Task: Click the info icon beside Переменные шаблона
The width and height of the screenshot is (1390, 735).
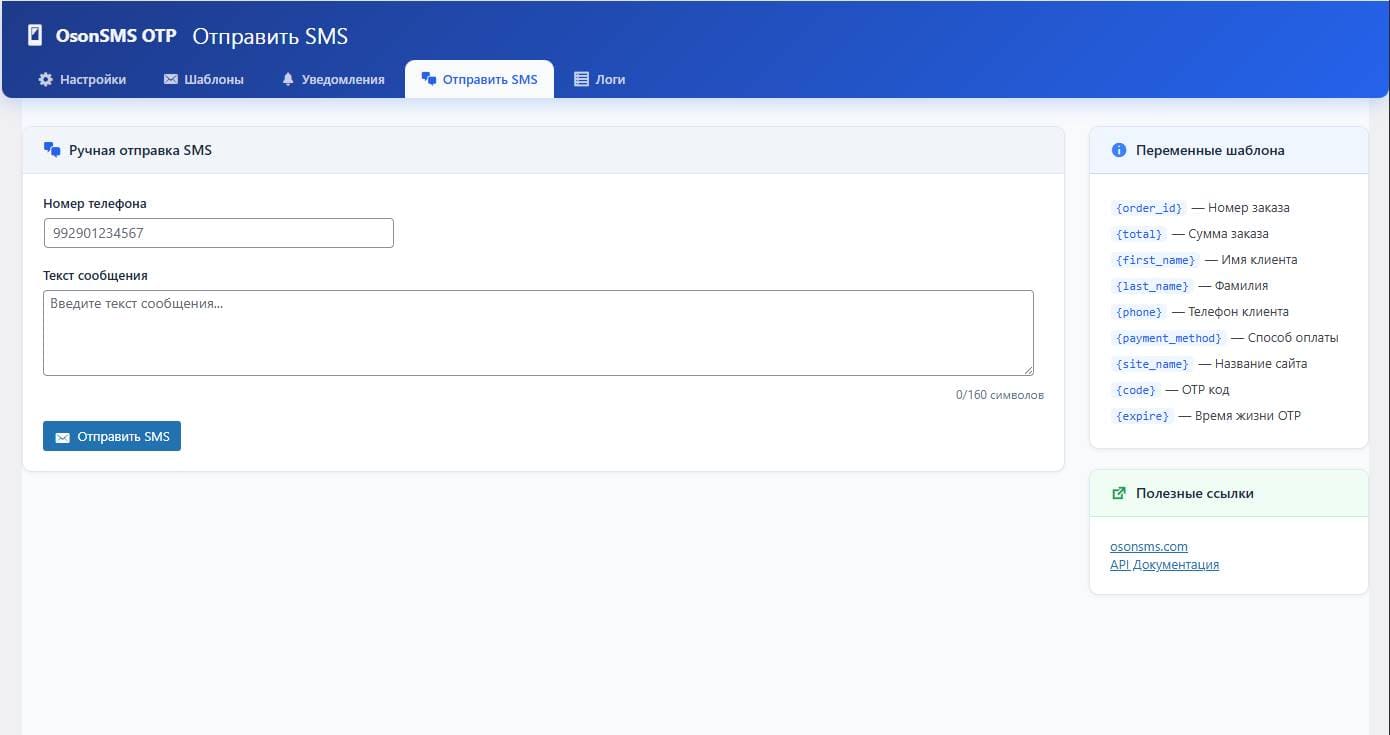Action: tap(1119, 150)
